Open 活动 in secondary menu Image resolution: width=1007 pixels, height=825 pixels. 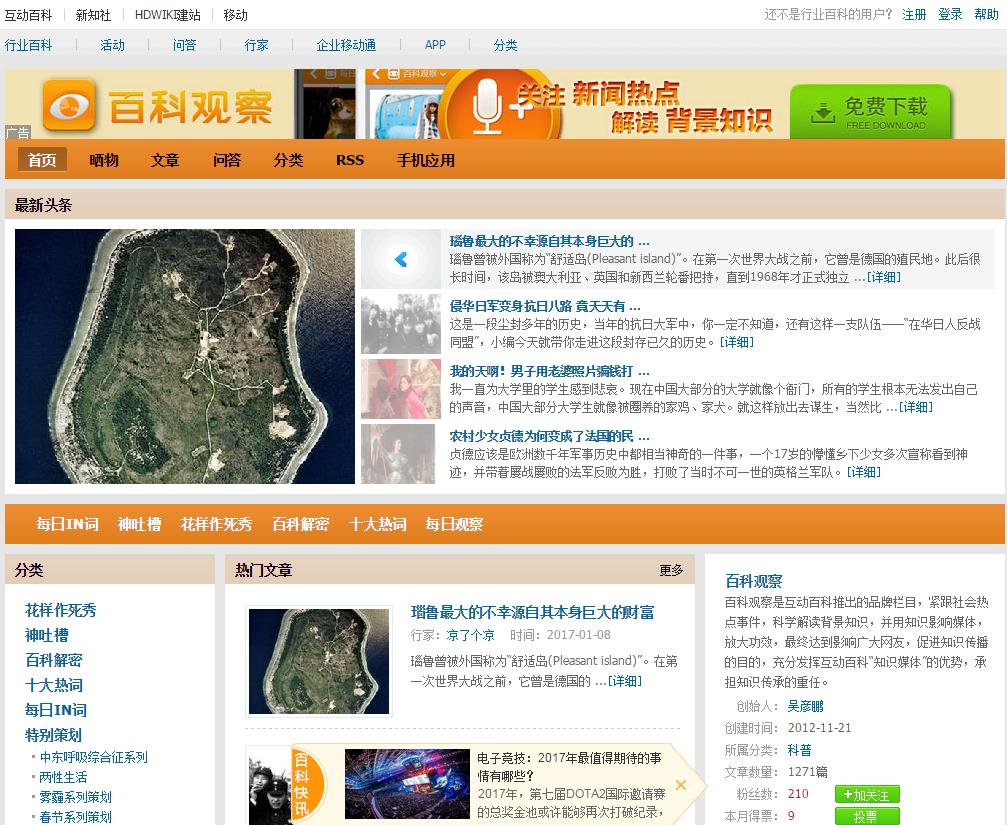click(x=112, y=45)
